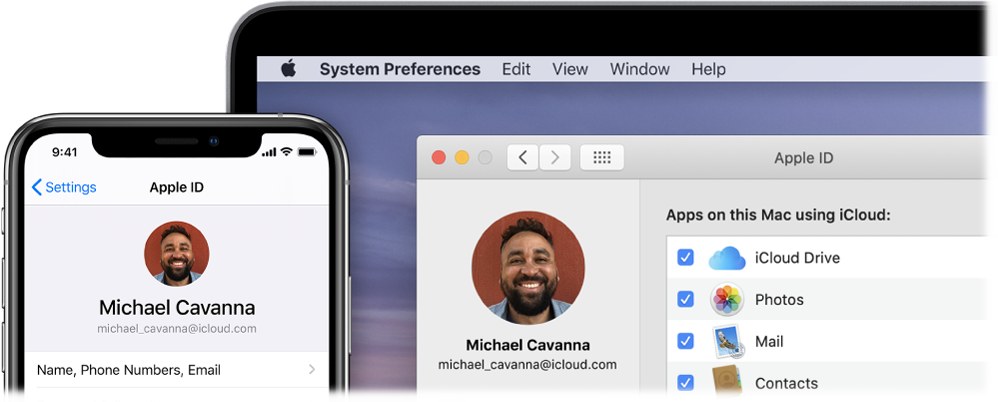
Task: Close the Apple ID window (red button)
Action: pos(439,157)
